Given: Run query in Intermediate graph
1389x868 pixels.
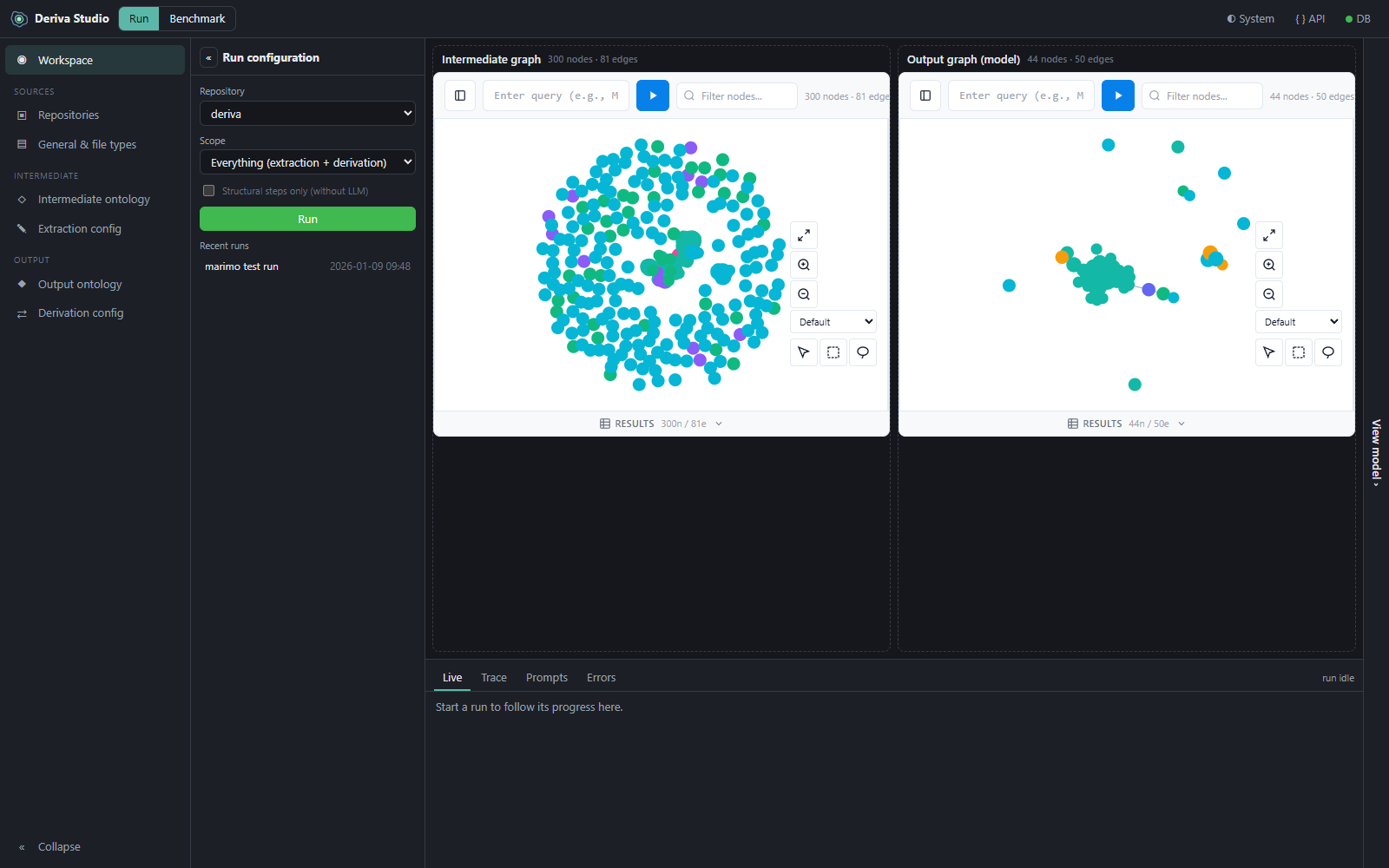Looking at the screenshot, I should (653, 95).
